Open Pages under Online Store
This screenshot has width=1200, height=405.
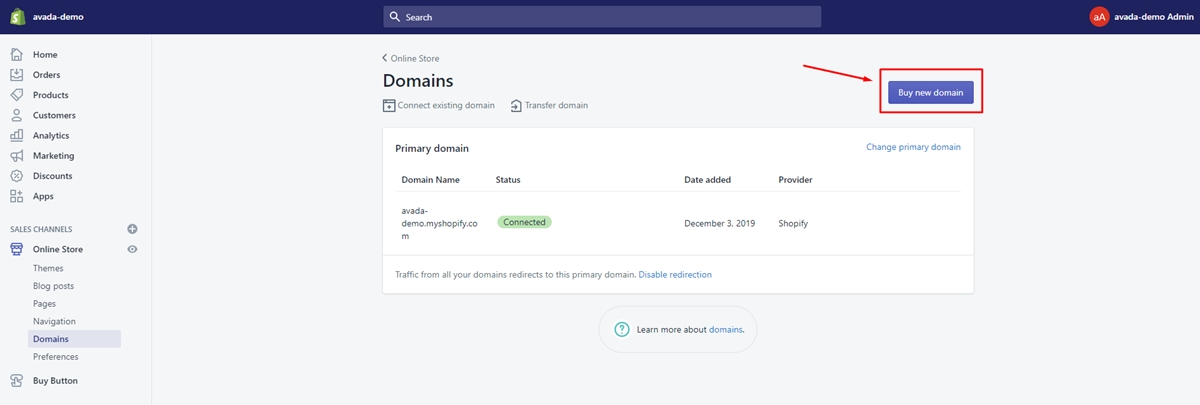click(x=44, y=303)
